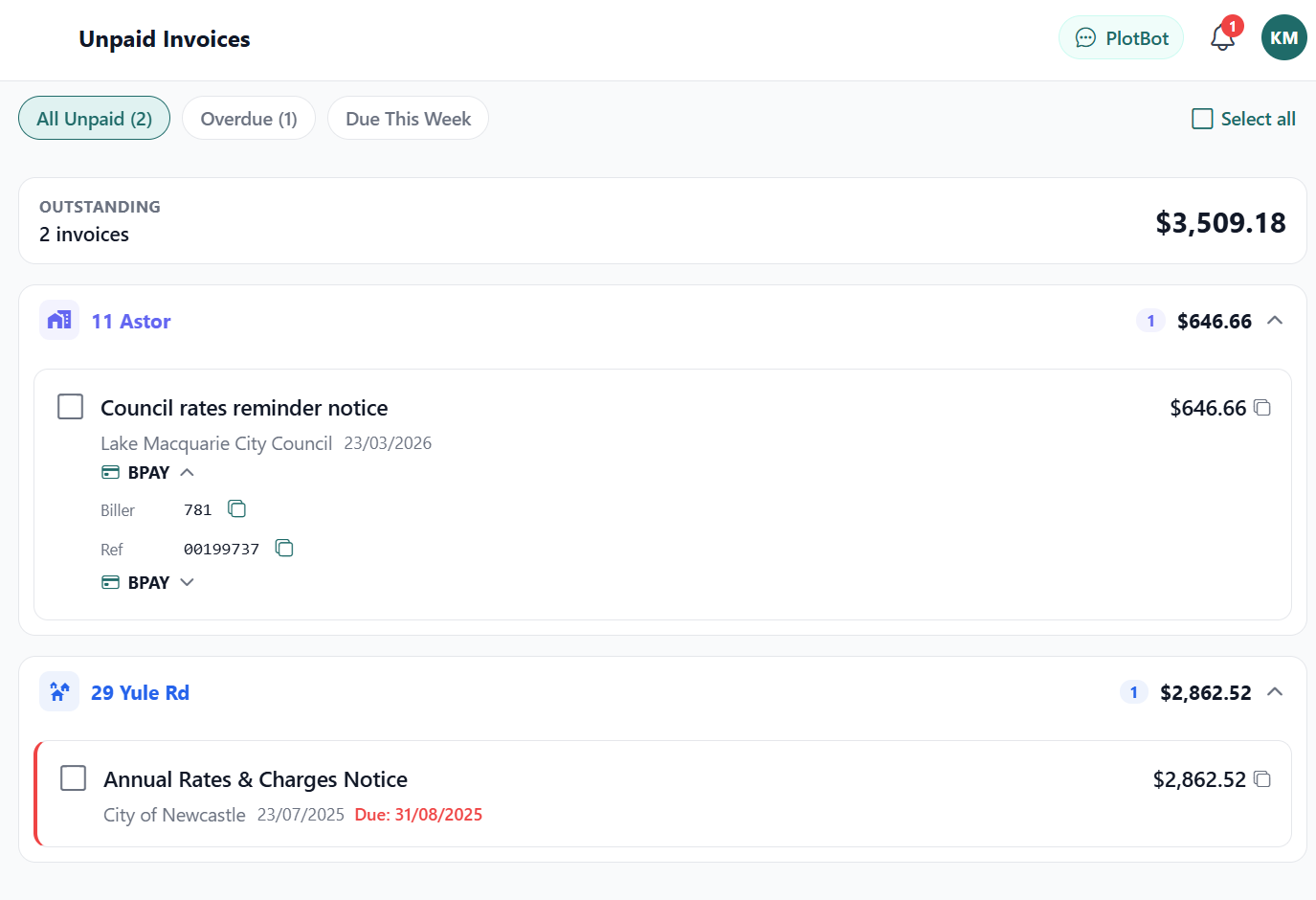Open the Annual Rates & Charges Notice invoice
Viewport: 1316px width, 900px height.
tap(256, 779)
